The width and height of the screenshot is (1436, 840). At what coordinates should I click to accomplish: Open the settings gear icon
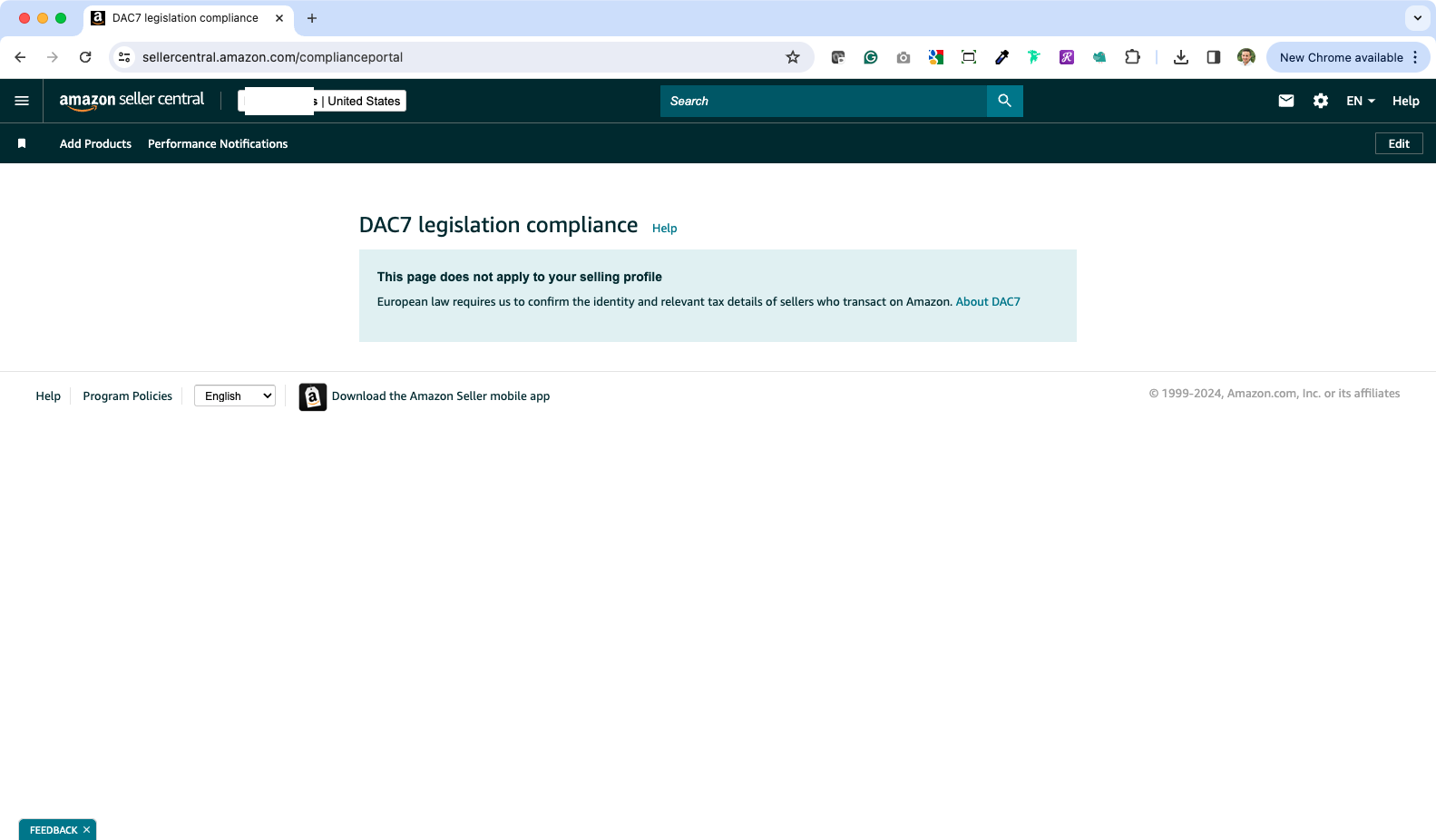pyautogui.click(x=1321, y=101)
